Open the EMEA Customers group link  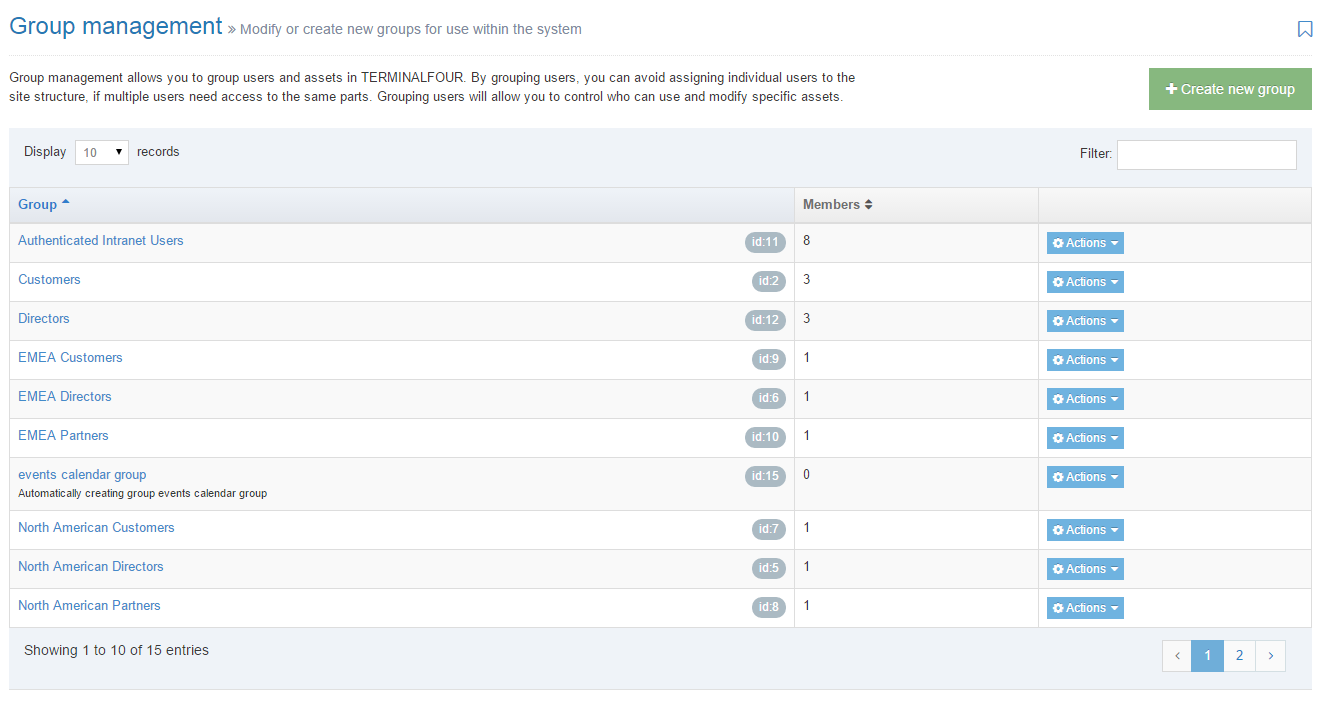(x=70, y=358)
